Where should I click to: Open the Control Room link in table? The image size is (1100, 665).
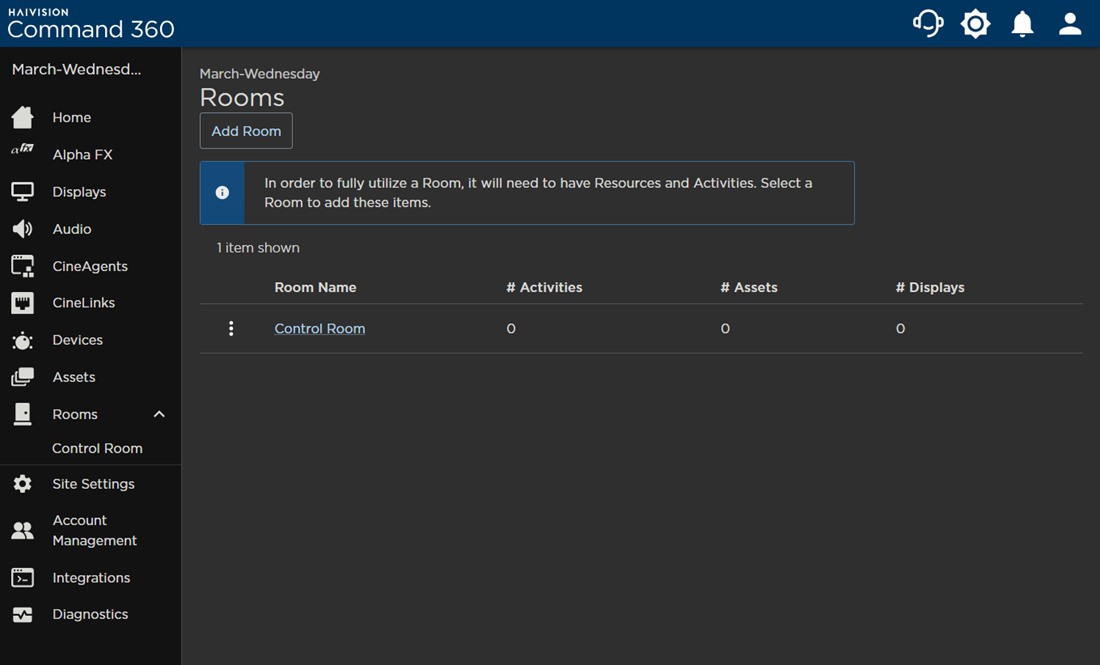[319, 328]
